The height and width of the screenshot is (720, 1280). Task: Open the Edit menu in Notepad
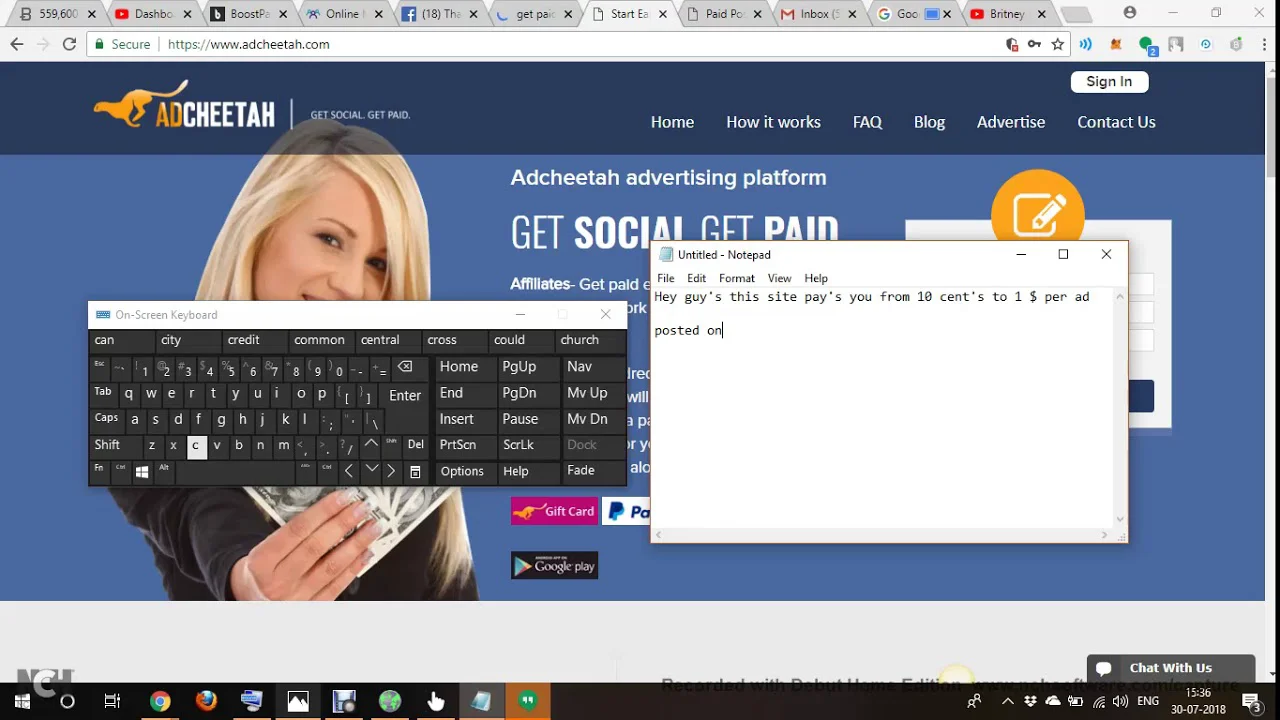pos(696,278)
